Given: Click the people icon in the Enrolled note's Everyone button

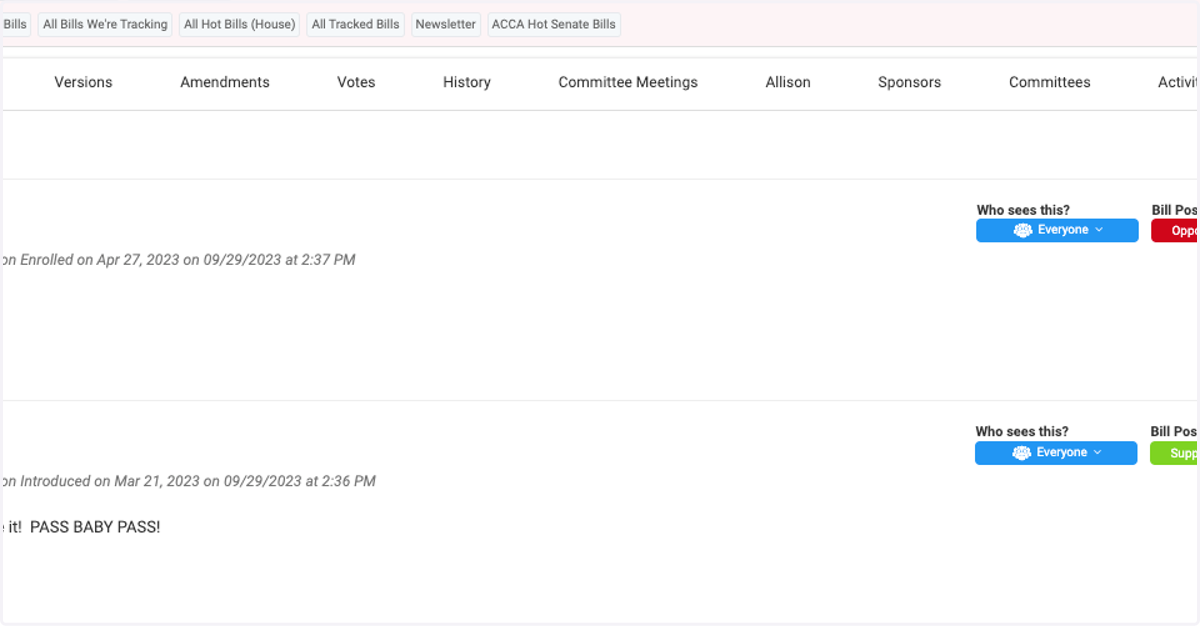Looking at the screenshot, I should (1023, 231).
